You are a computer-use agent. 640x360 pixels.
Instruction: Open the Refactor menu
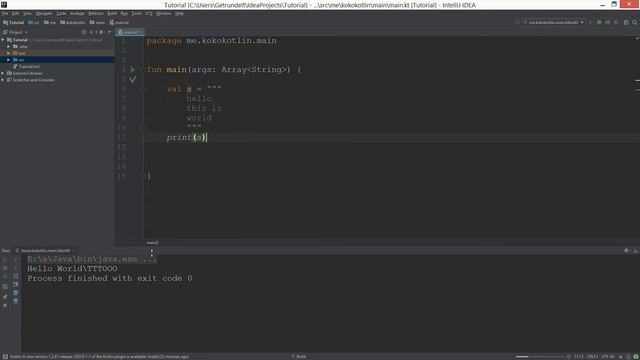[x=96, y=13]
